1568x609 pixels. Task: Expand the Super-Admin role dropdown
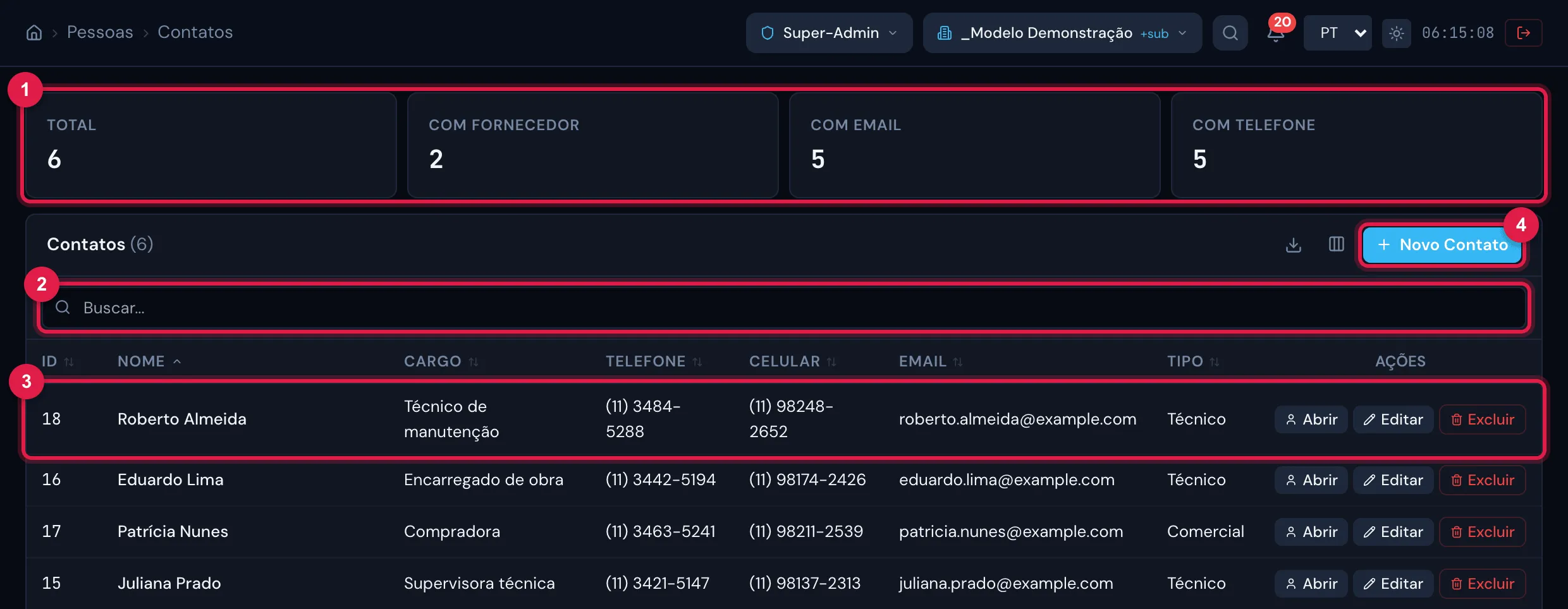[829, 33]
